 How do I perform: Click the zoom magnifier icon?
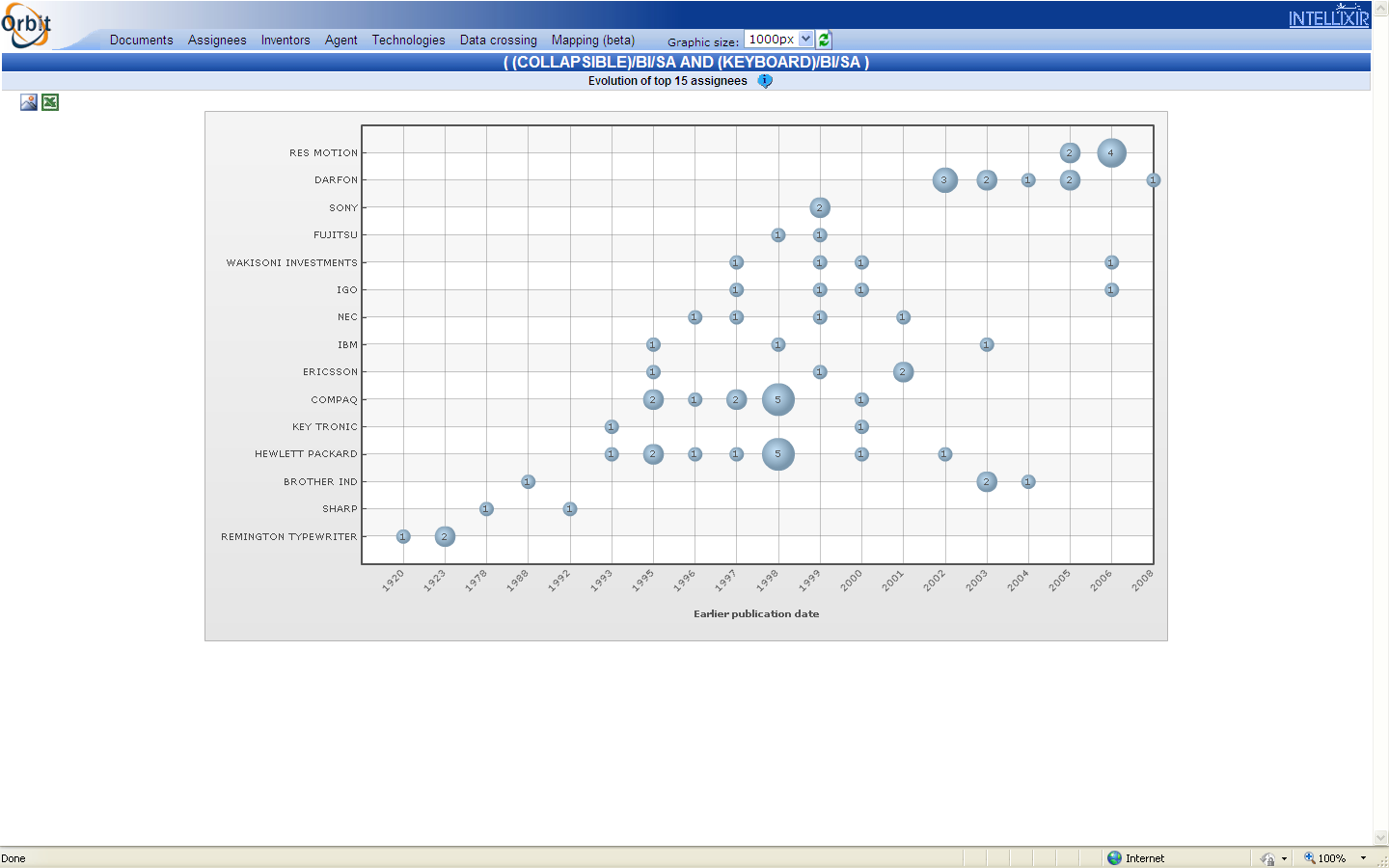point(1310,858)
